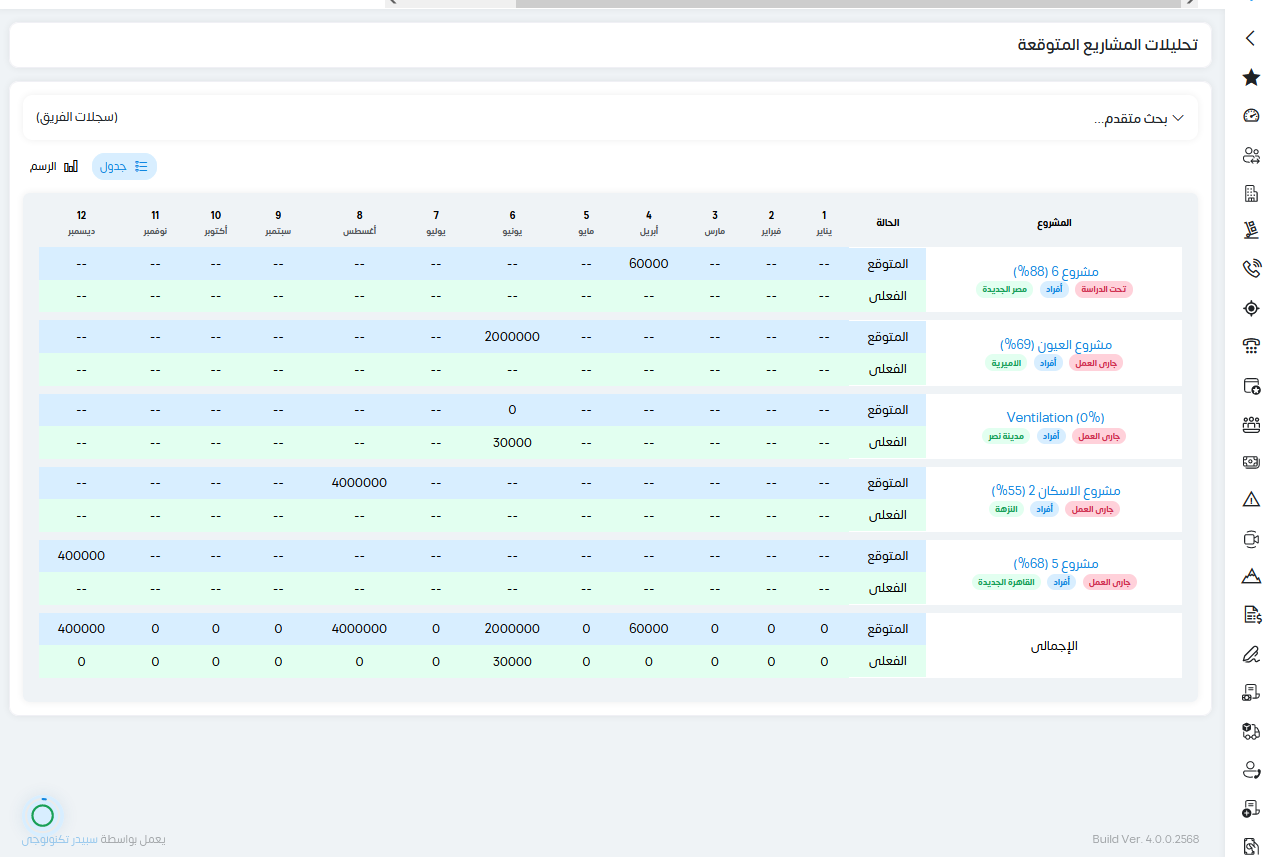Viewport: 1275px width, 857px height.
Task: Open the team group icon
Action: click(x=1250, y=423)
